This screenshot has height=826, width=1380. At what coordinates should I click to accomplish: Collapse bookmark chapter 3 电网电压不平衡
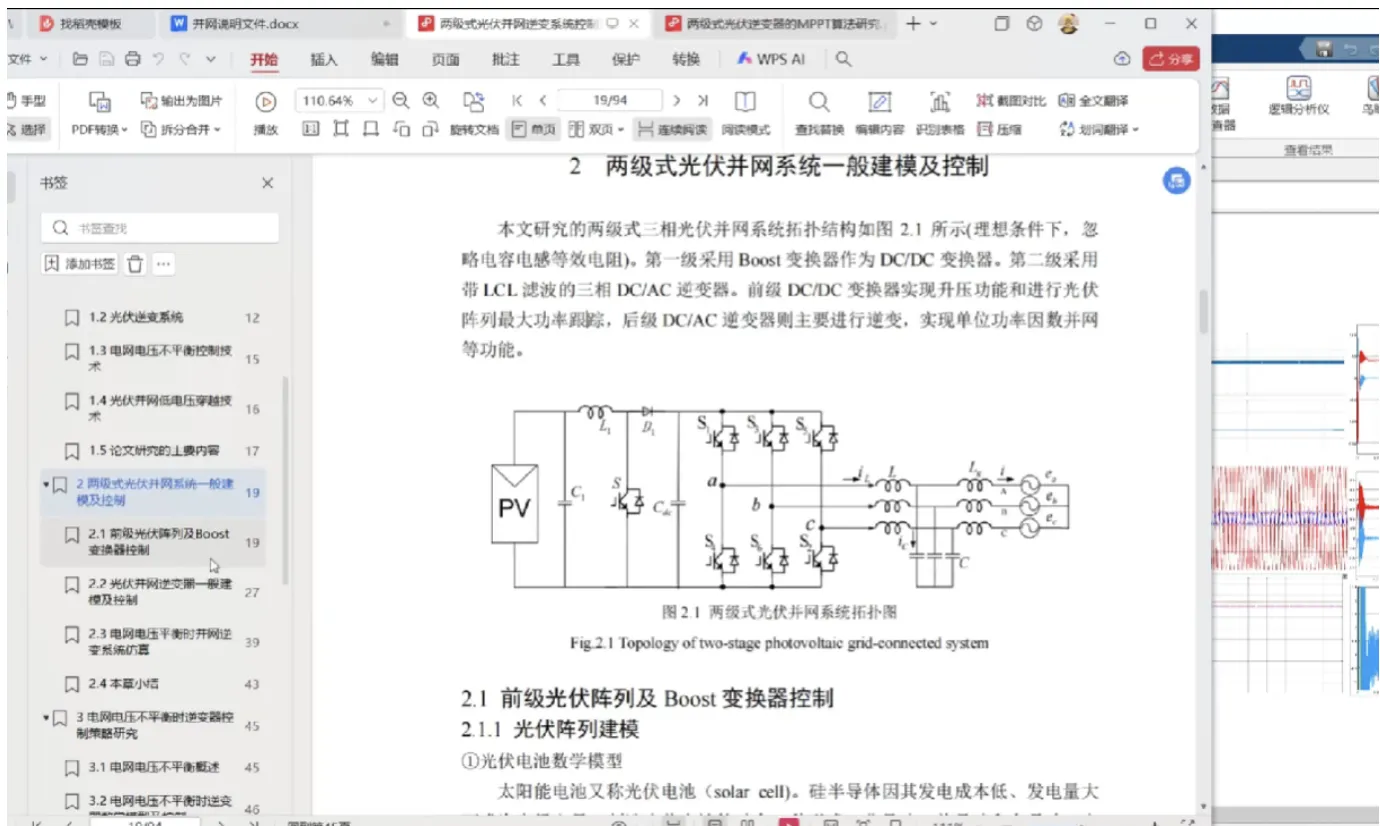46,718
